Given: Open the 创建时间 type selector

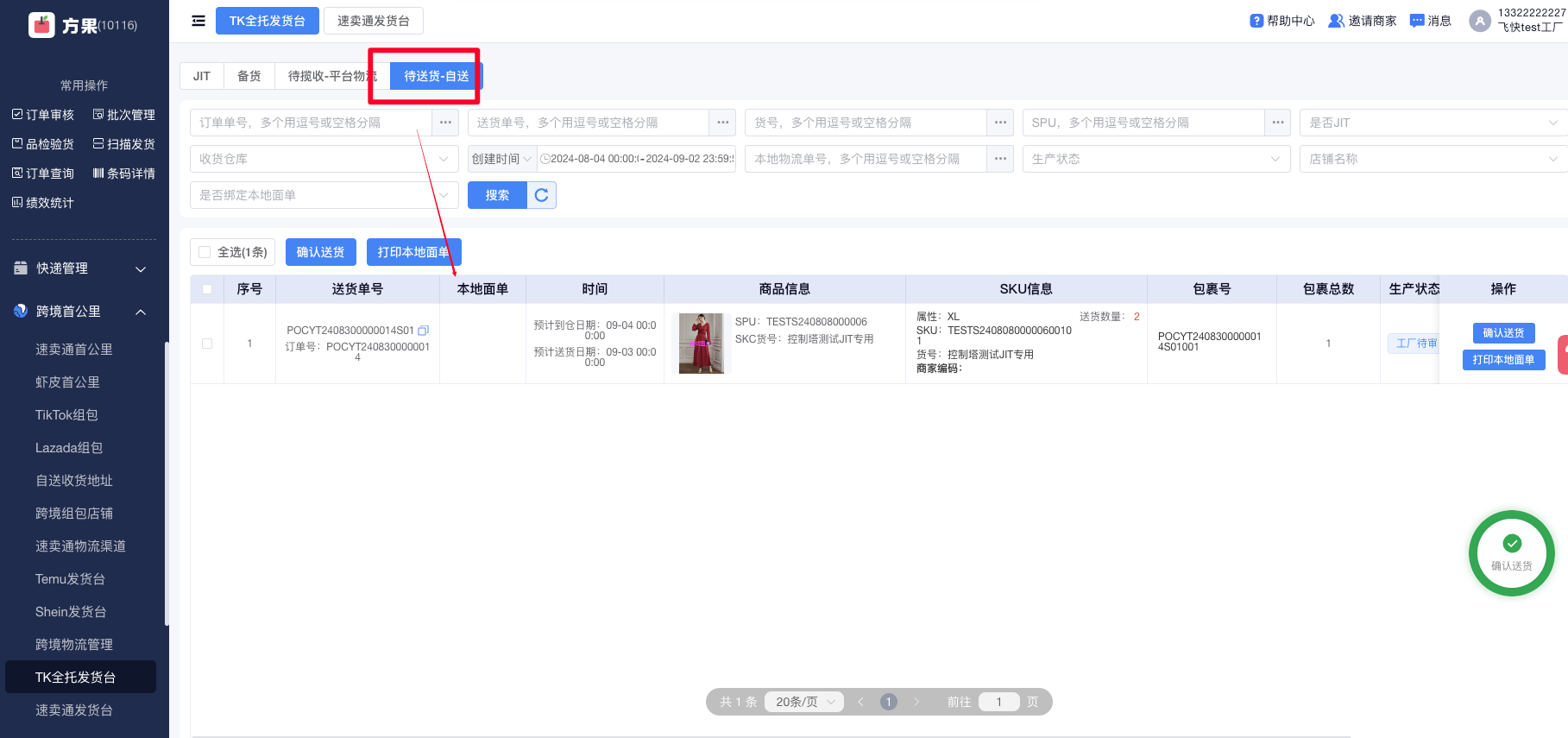Looking at the screenshot, I should pos(501,159).
